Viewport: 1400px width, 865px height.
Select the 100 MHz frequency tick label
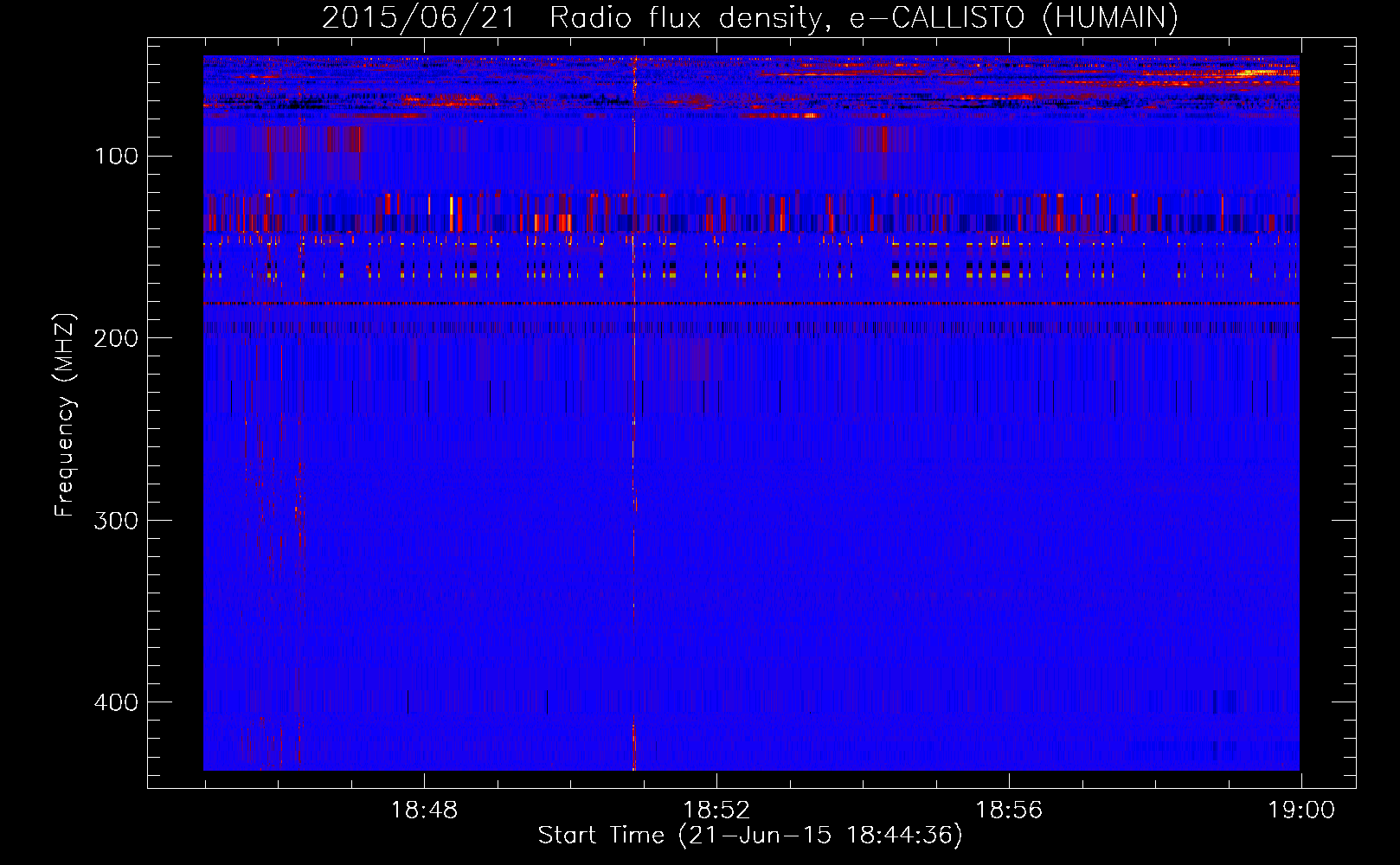116,157
